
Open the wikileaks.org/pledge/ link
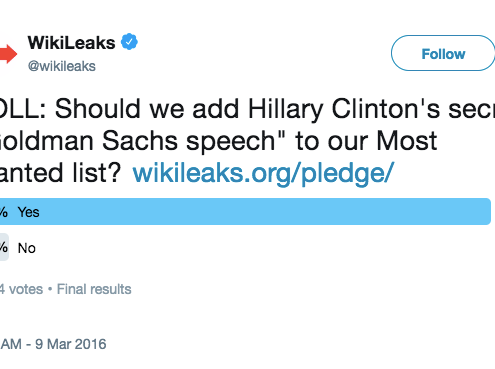click(263, 173)
